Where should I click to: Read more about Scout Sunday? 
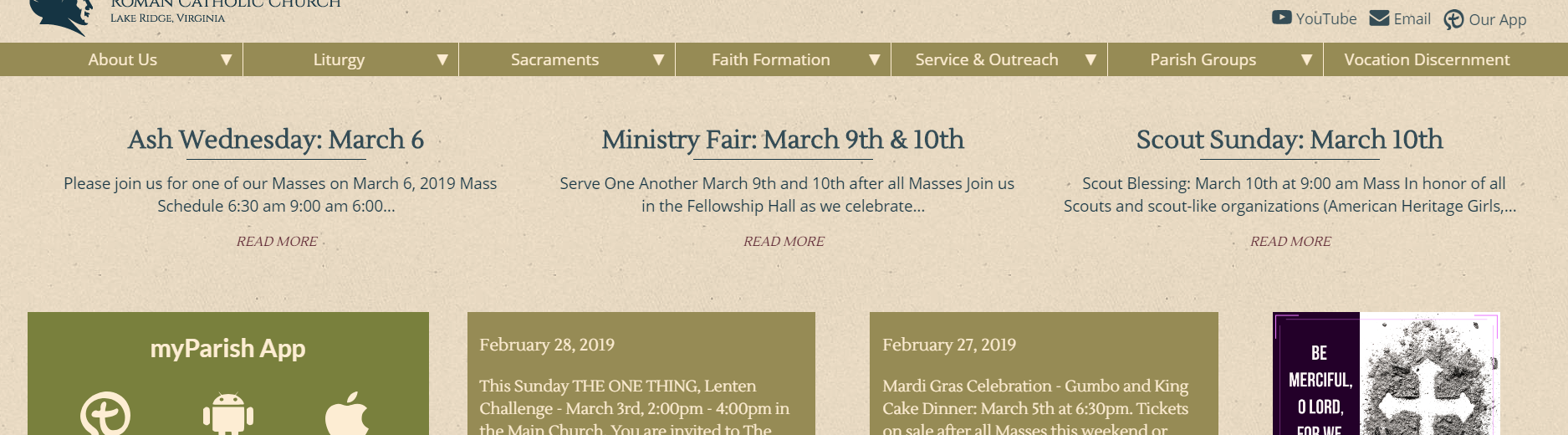pyautogui.click(x=1290, y=241)
